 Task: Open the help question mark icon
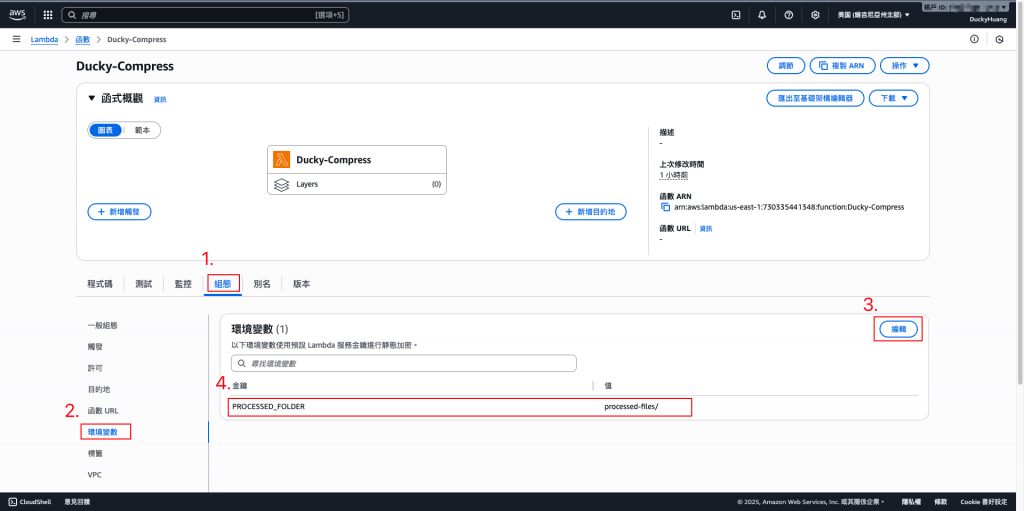click(x=789, y=14)
